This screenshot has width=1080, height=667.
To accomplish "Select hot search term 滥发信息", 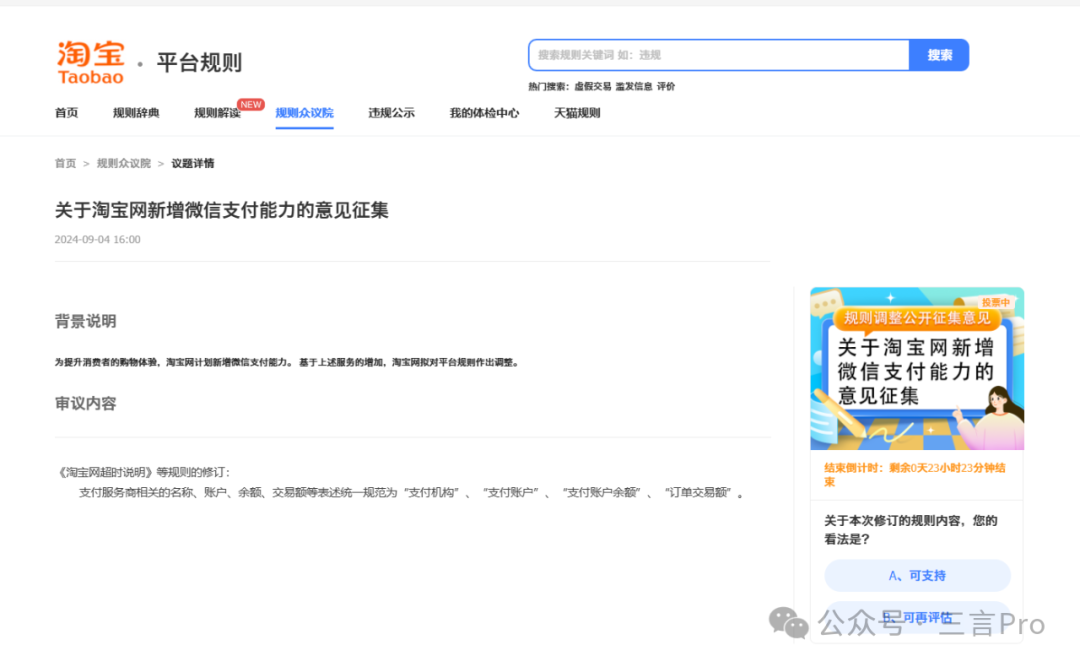I will pyautogui.click(x=634, y=86).
